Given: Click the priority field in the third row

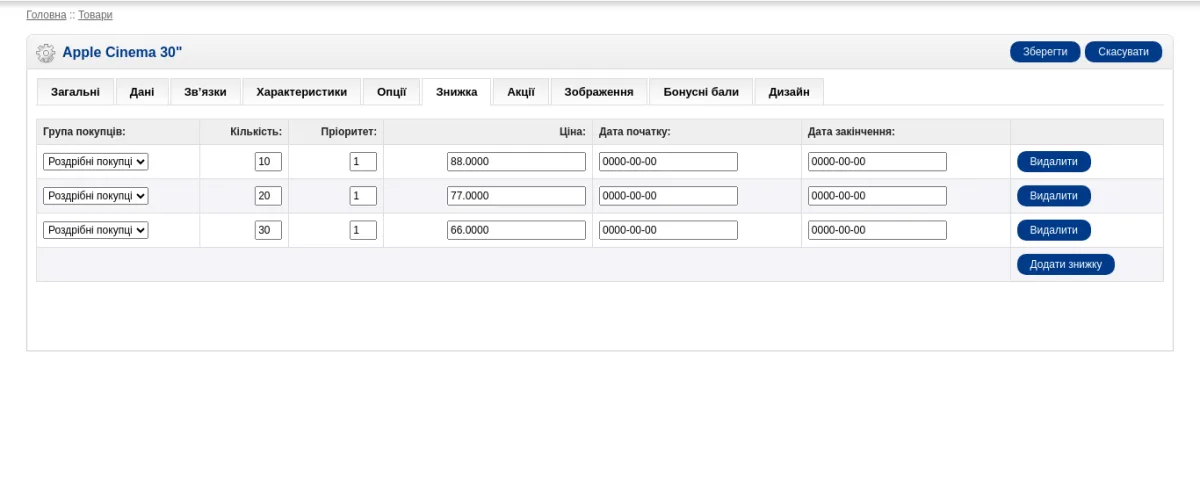Looking at the screenshot, I should pos(363,230).
